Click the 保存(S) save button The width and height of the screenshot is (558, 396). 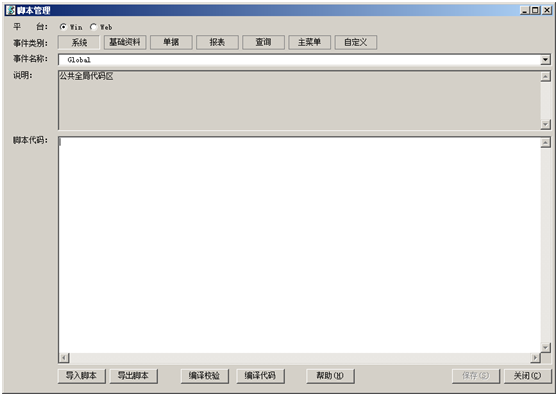[x=476, y=376]
